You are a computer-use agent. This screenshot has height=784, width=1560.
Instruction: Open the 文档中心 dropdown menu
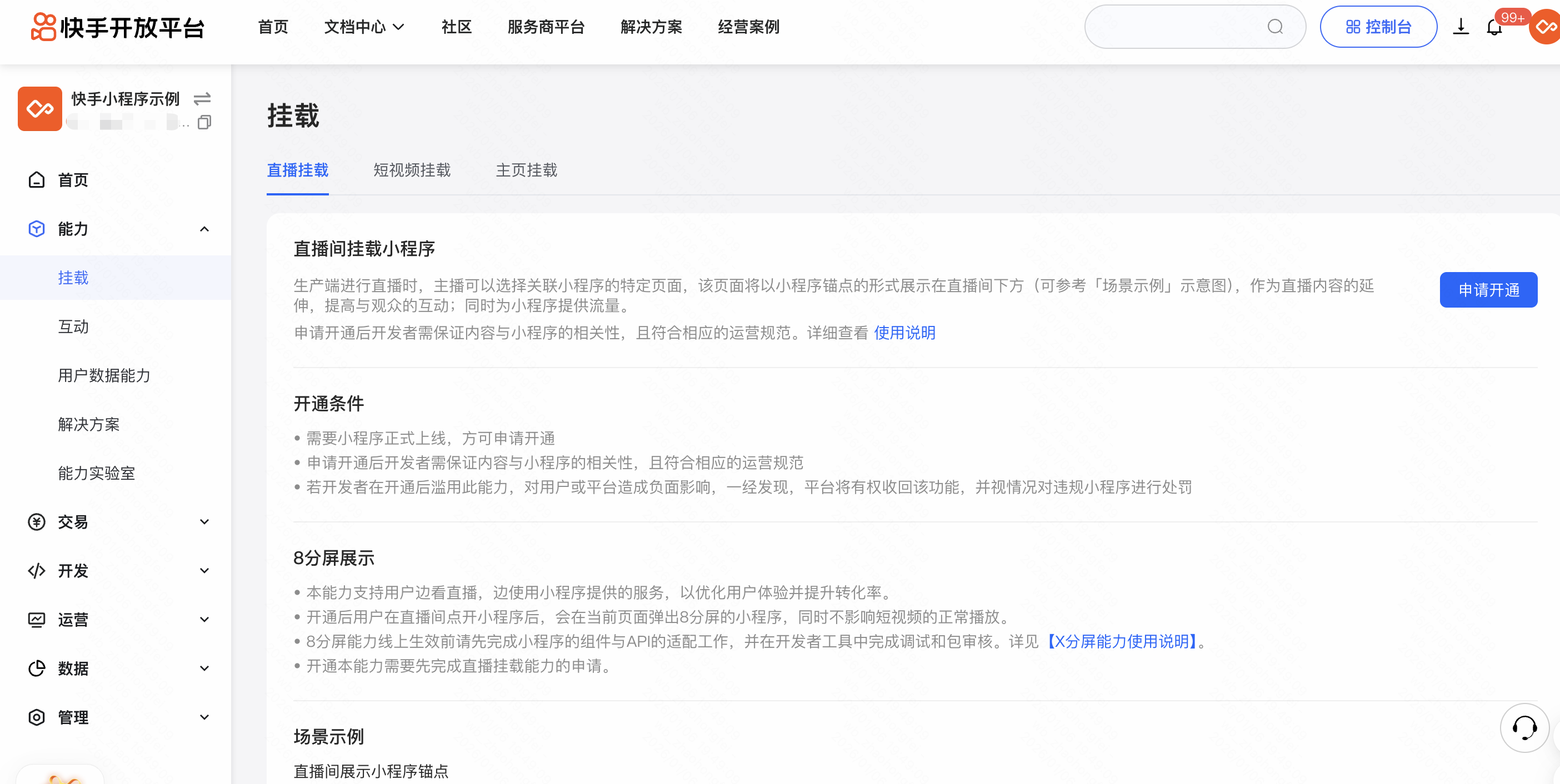(364, 27)
